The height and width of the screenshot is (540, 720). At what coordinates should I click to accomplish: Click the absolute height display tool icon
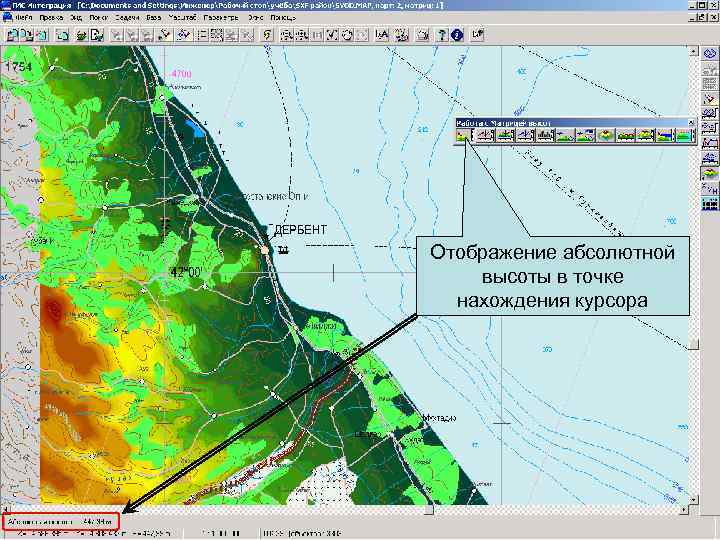pos(464,135)
